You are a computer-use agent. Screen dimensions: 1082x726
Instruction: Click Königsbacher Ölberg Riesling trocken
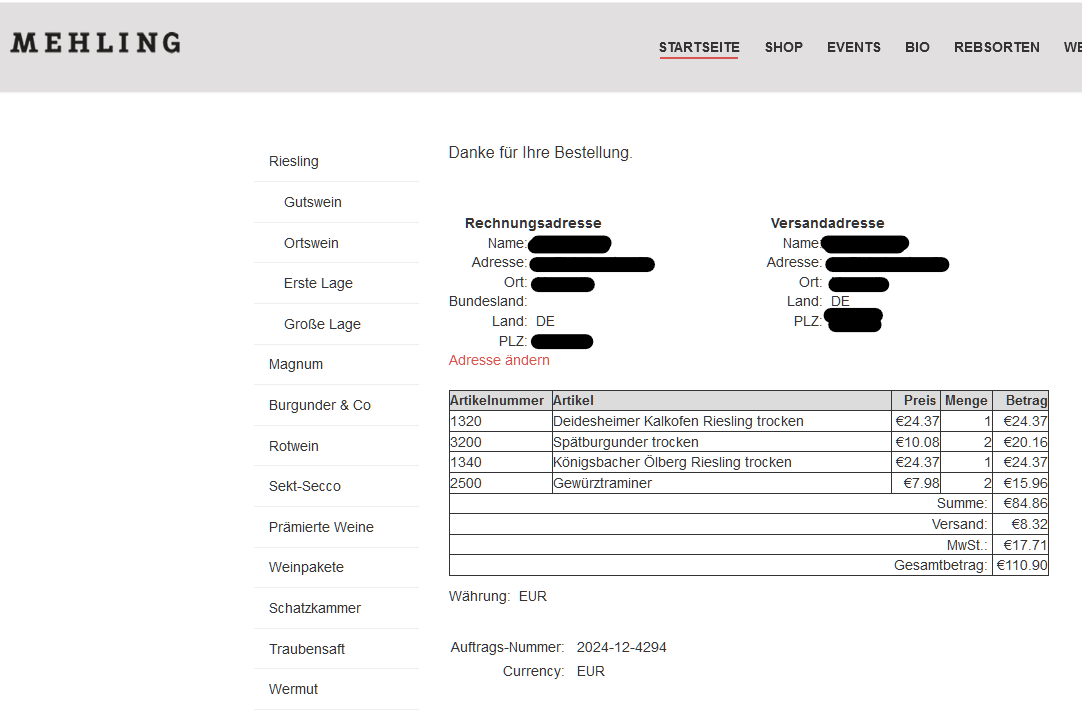tap(672, 462)
